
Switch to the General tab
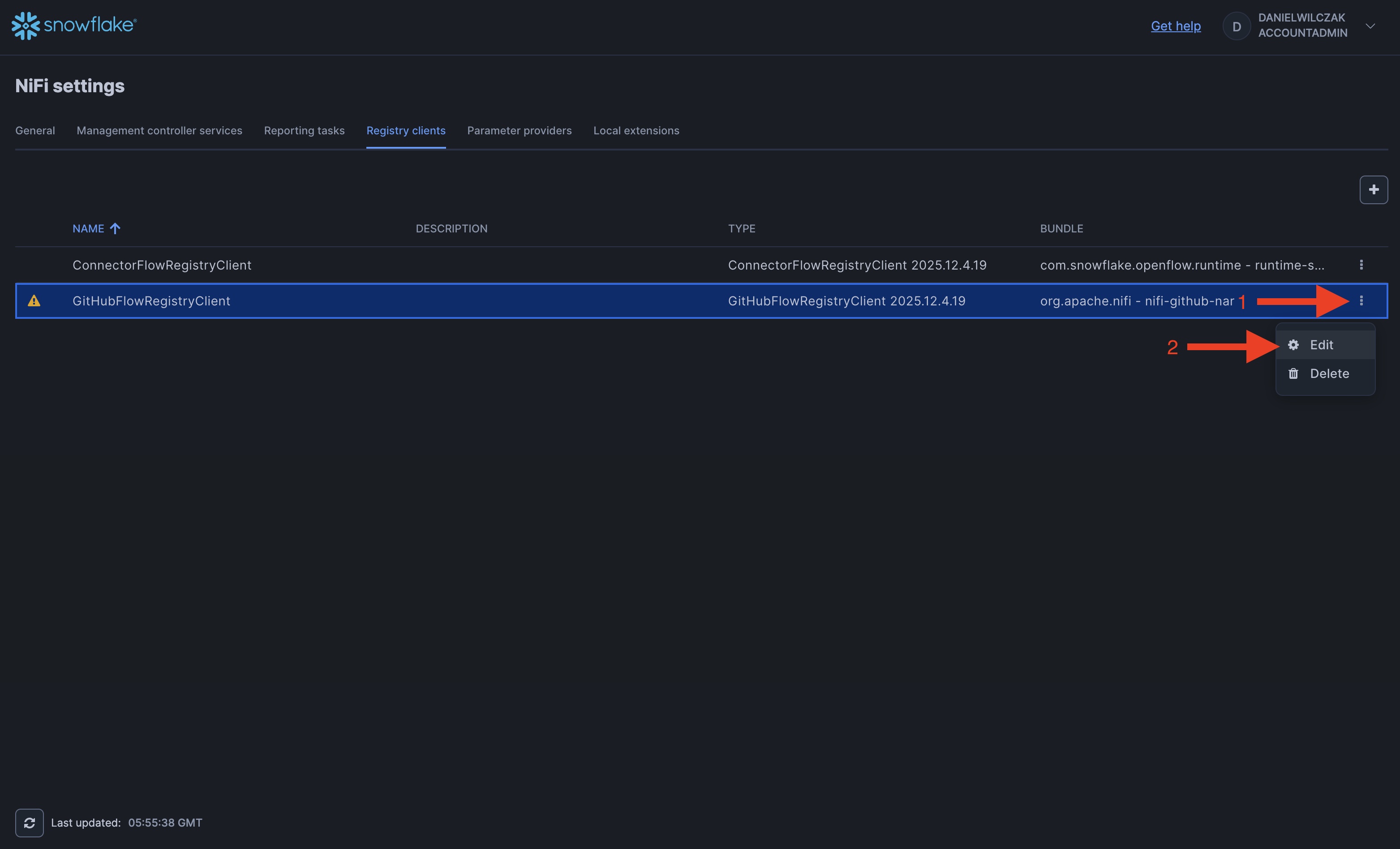click(x=35, y=131)
